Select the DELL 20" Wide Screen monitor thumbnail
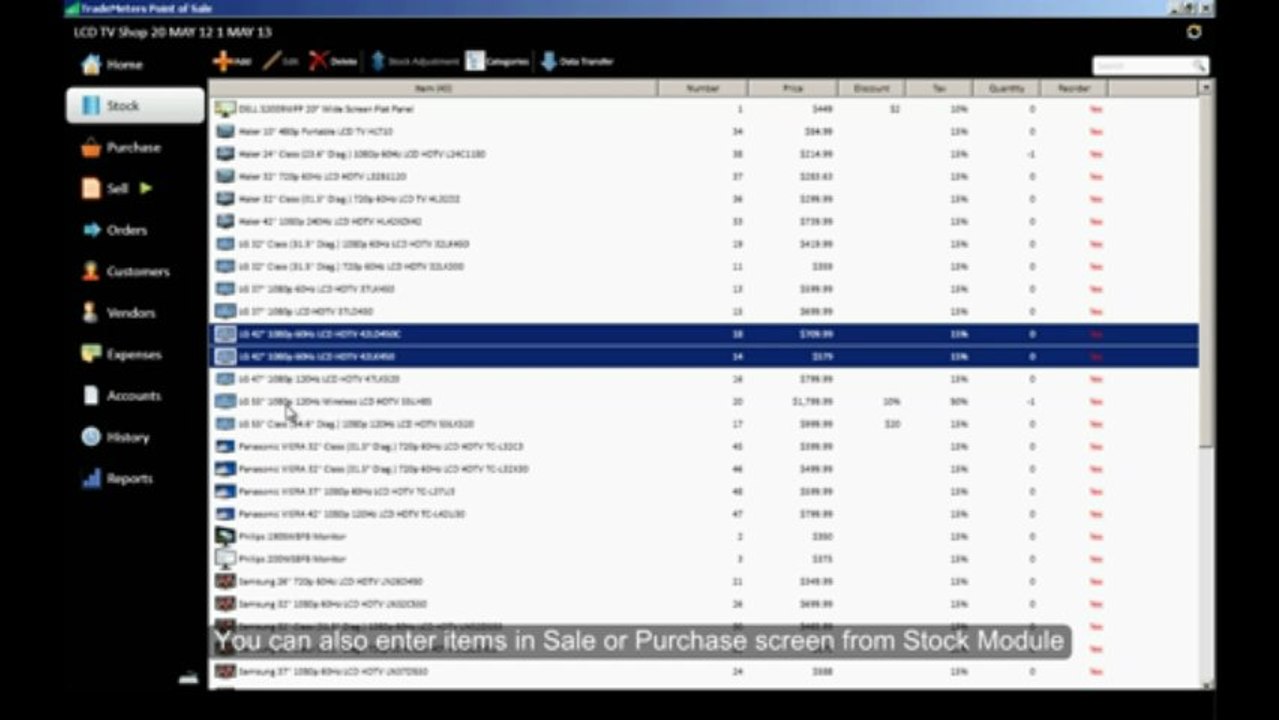This screenshot has height=720, width=1279. tap(225, 109)
